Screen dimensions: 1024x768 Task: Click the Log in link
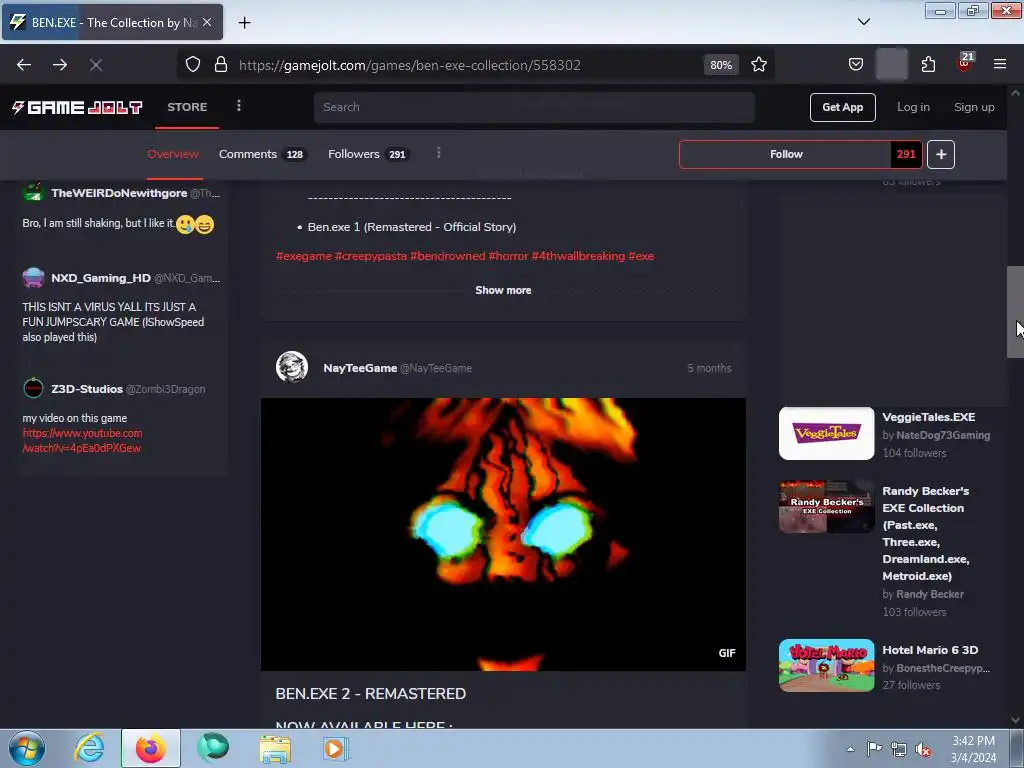[x=913, y=107]
